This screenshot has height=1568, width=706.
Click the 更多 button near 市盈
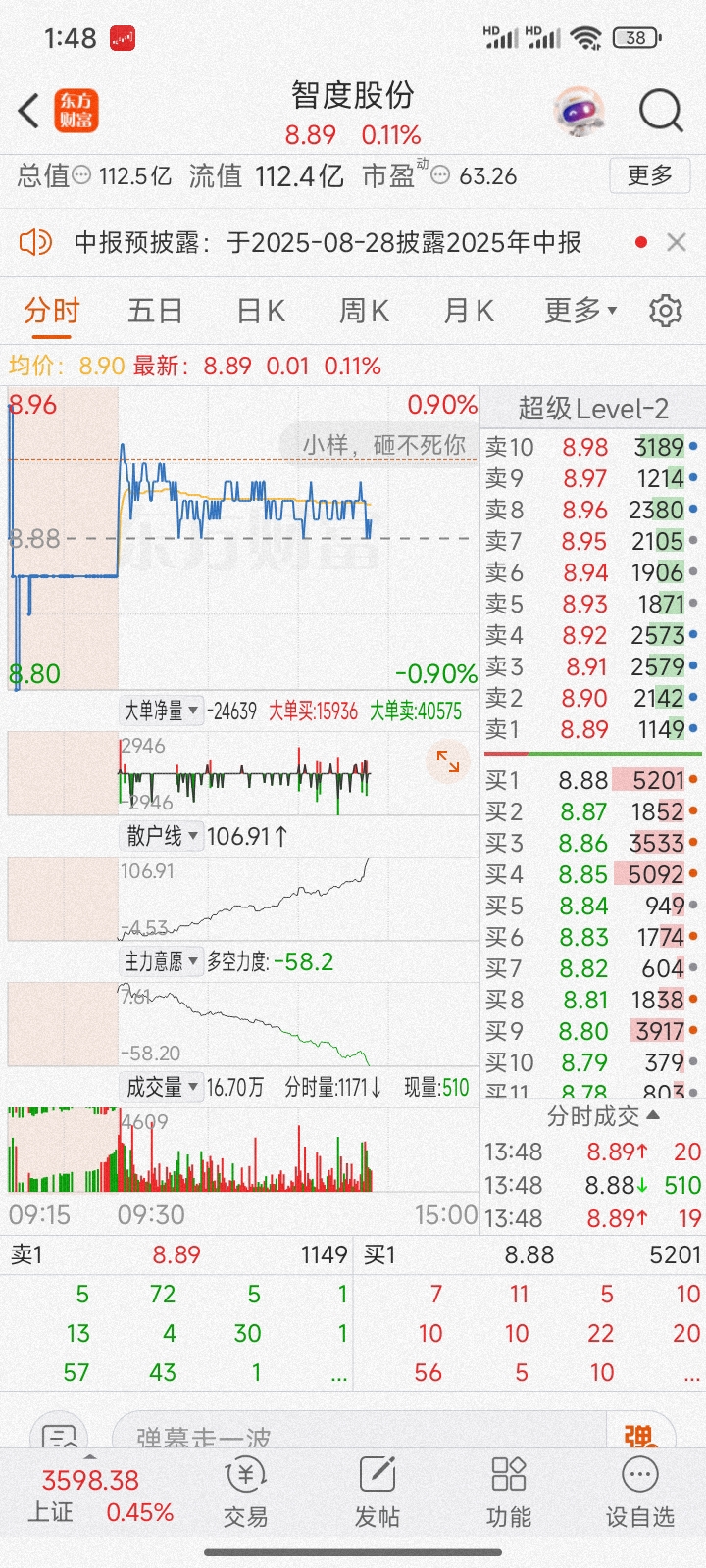(650, 175)
